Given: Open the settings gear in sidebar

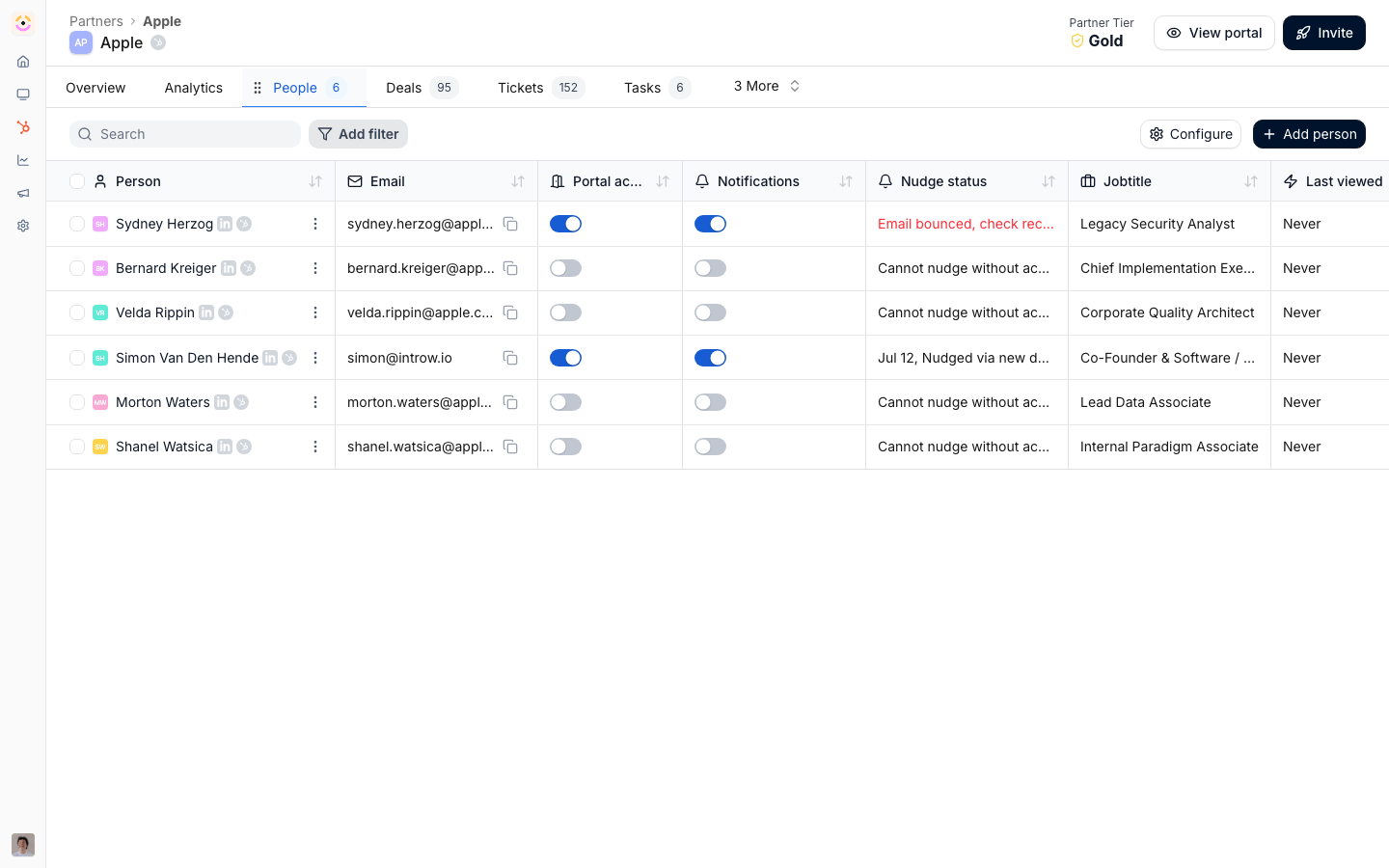Looking at the screenshot, I should (x=23, y=226).
